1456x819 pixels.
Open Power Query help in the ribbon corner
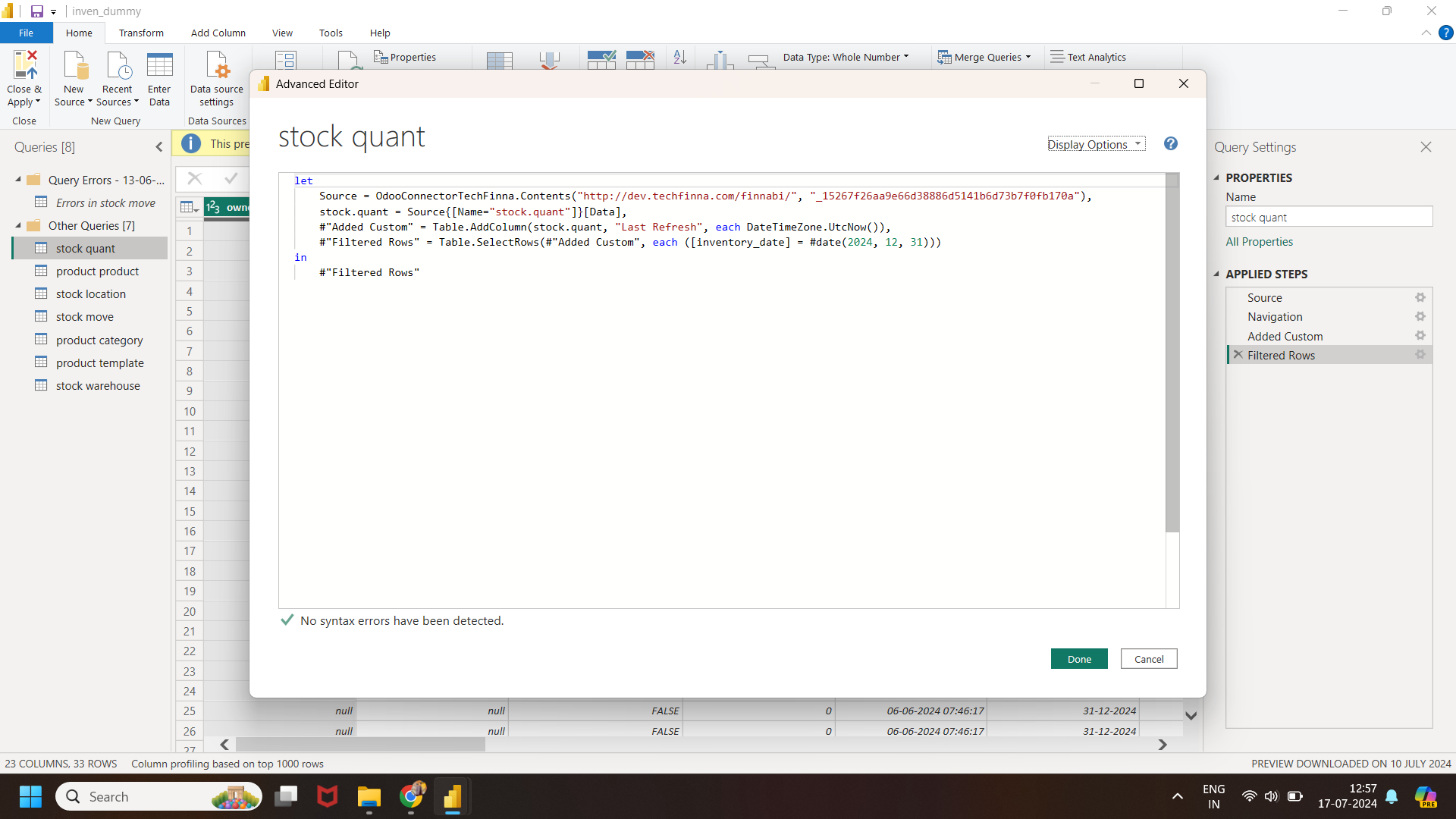tap(1446, 33)
